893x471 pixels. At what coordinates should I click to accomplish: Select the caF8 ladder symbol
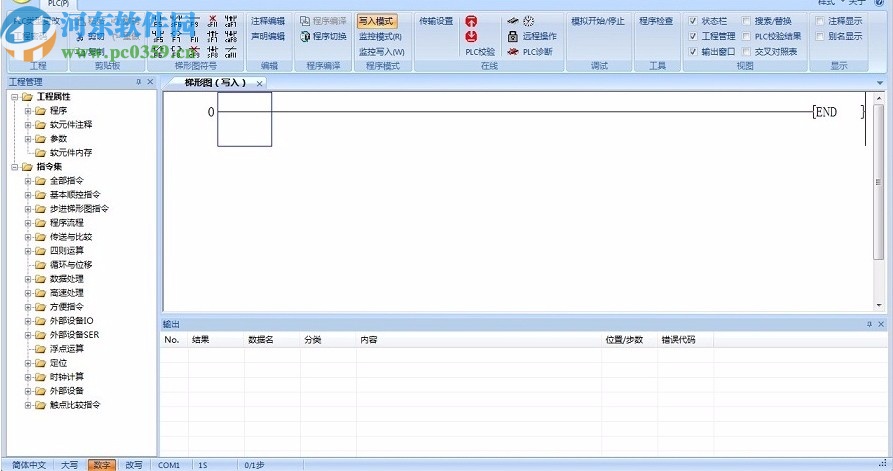pos(231,37)
